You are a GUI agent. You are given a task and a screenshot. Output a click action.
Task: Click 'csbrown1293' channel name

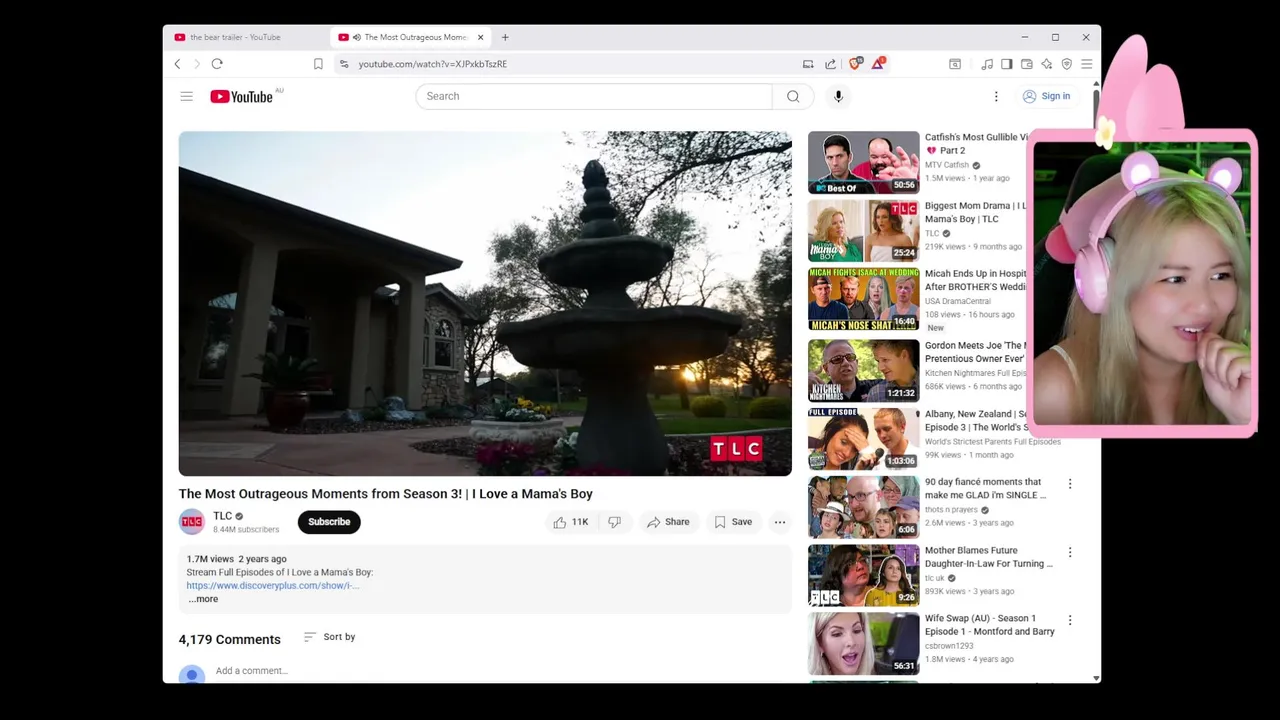point(949,646)
